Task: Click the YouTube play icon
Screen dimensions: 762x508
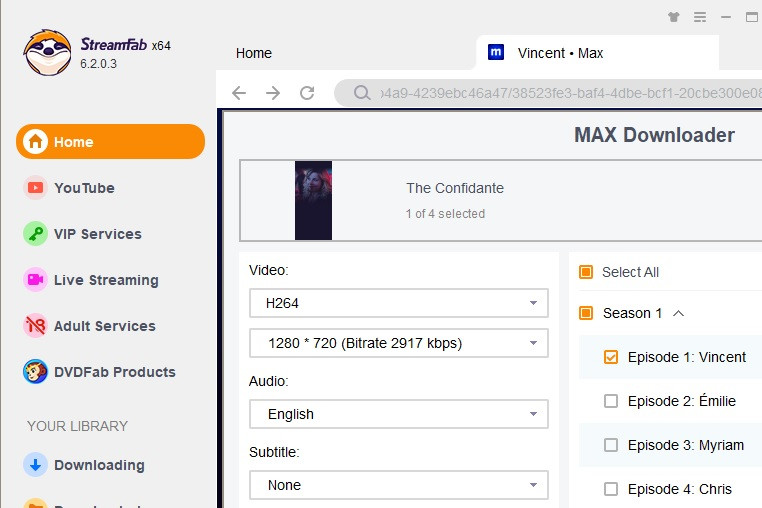Action: (35, 188)
